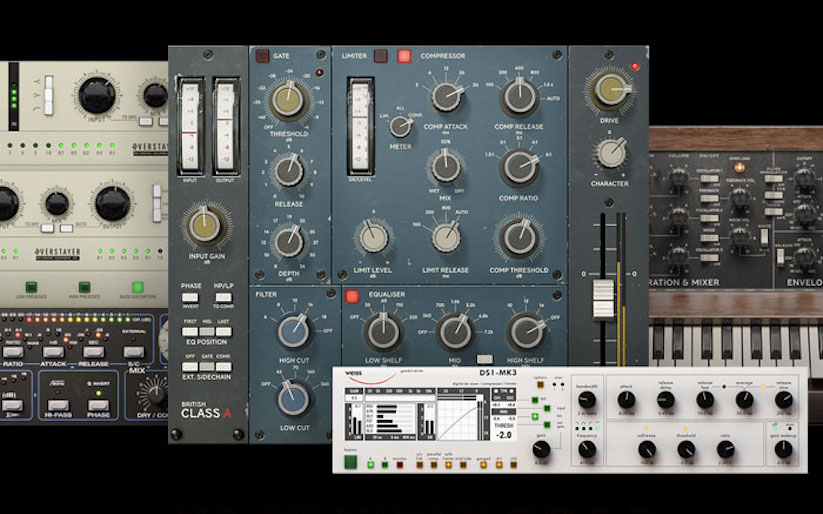Set EXT. SIDECHAIN to GATE
Screen dimensions: 823x514
tap(207, 366)
